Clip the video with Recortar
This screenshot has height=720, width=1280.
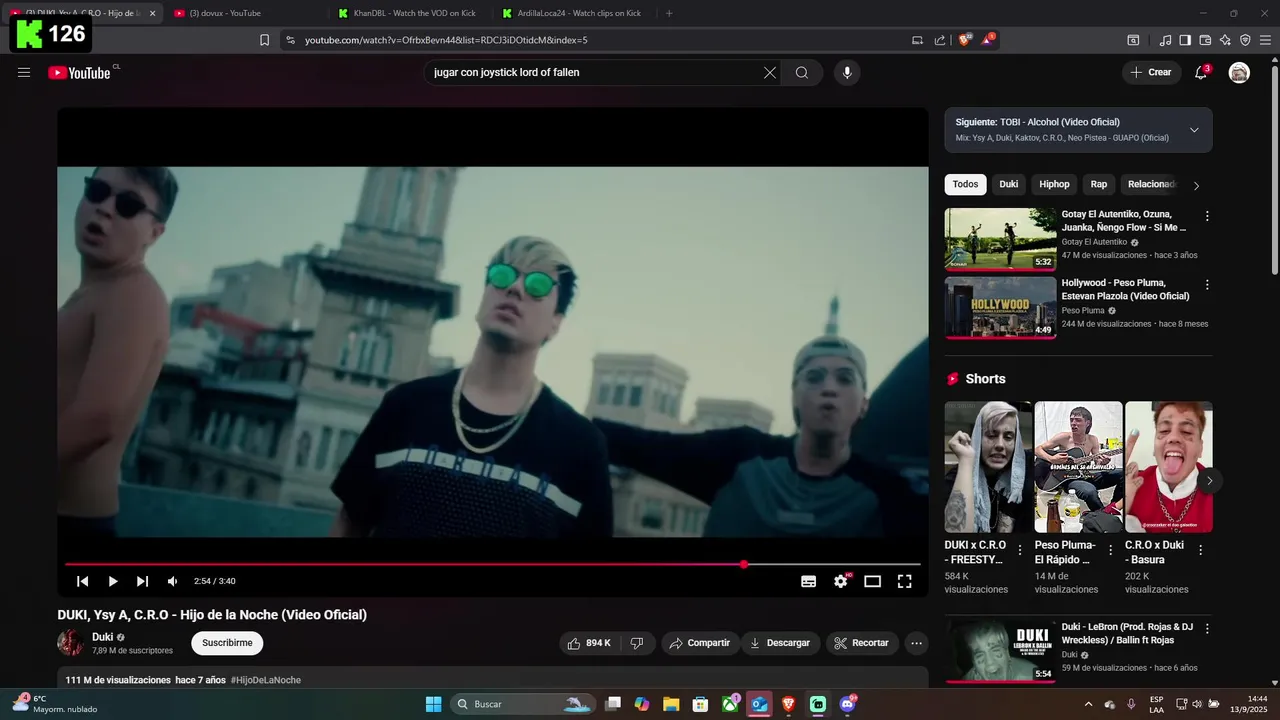click(862, 643)
